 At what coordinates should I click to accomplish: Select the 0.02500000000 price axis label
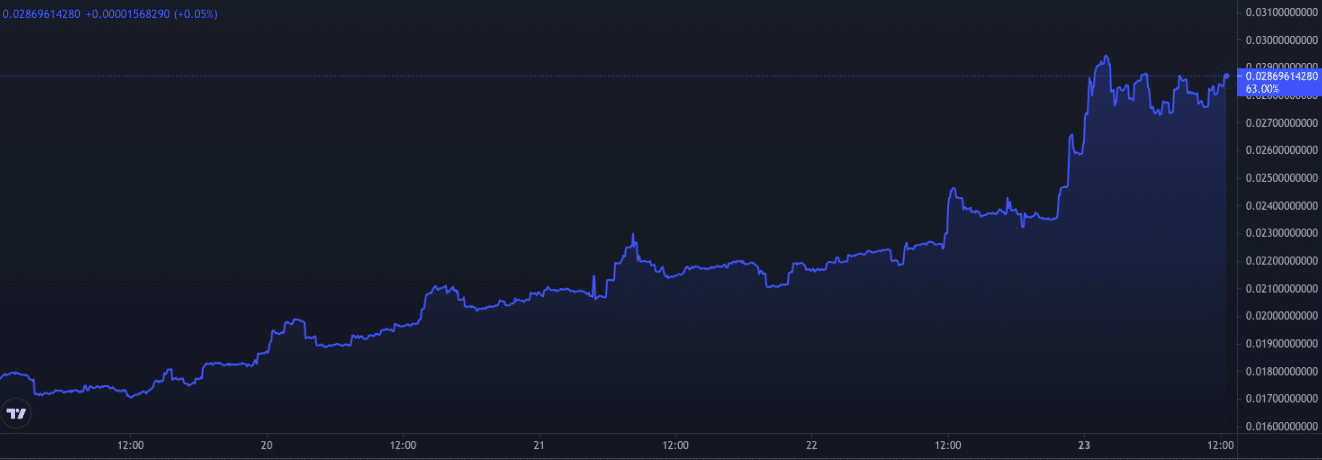(1282, 178)
